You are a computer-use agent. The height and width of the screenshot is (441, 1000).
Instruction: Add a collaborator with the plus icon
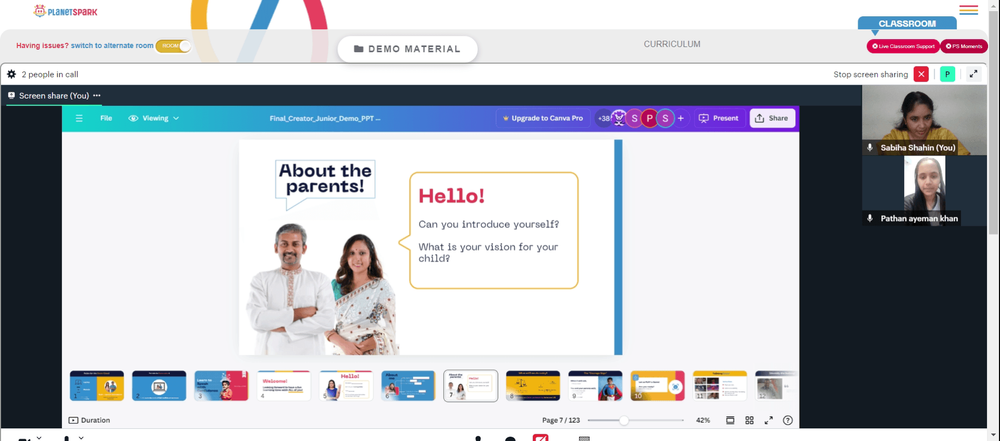pos(680,118)
